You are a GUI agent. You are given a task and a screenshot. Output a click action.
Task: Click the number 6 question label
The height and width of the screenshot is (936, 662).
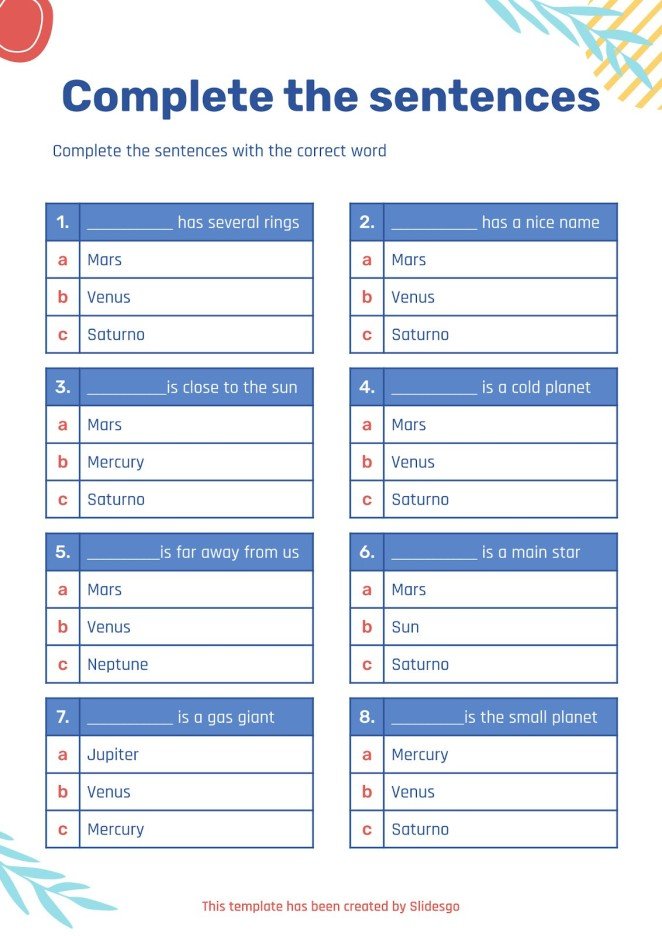point(366,552)
